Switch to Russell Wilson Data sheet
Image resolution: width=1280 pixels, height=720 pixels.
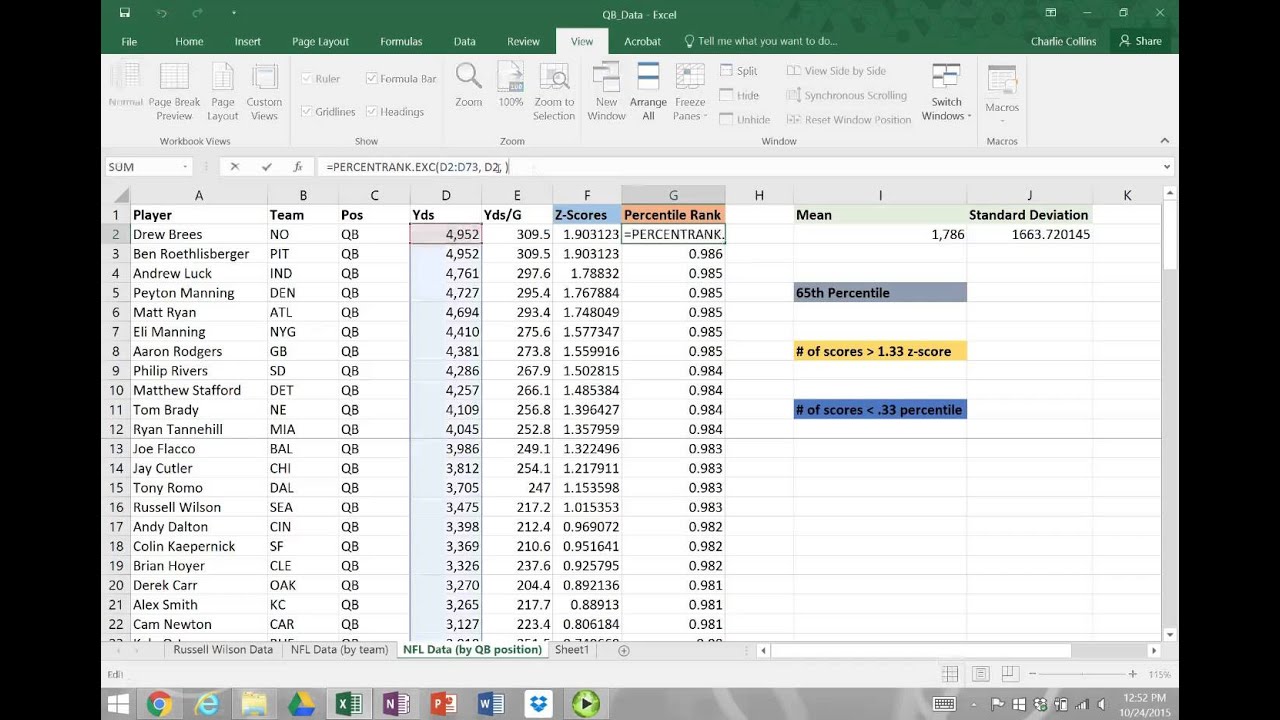click(223, 650)
